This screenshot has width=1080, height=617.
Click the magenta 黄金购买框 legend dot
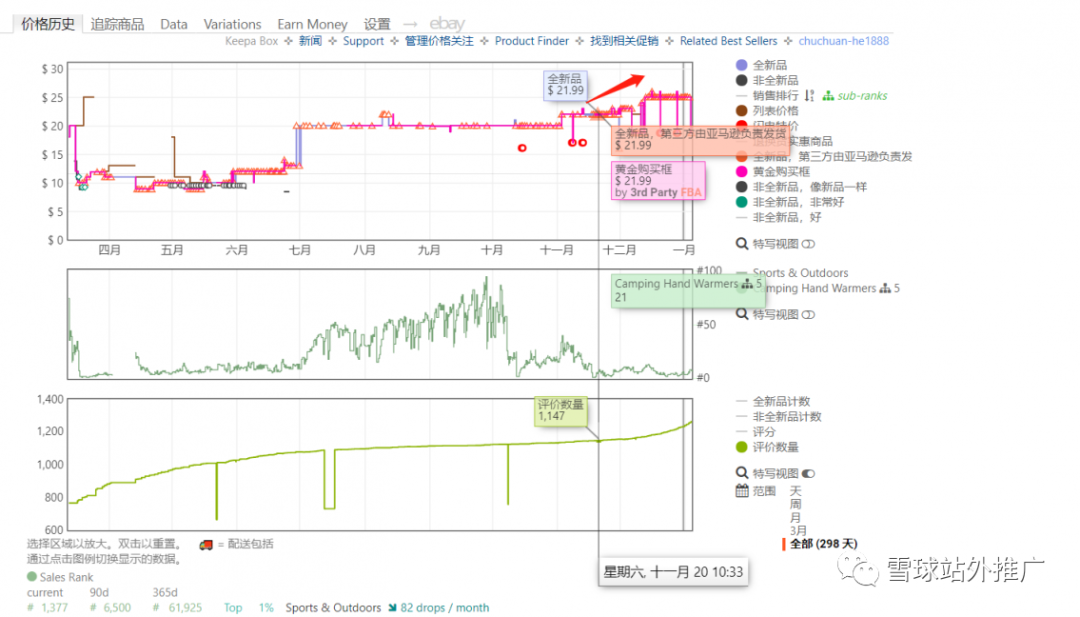[x=742, y=171]
